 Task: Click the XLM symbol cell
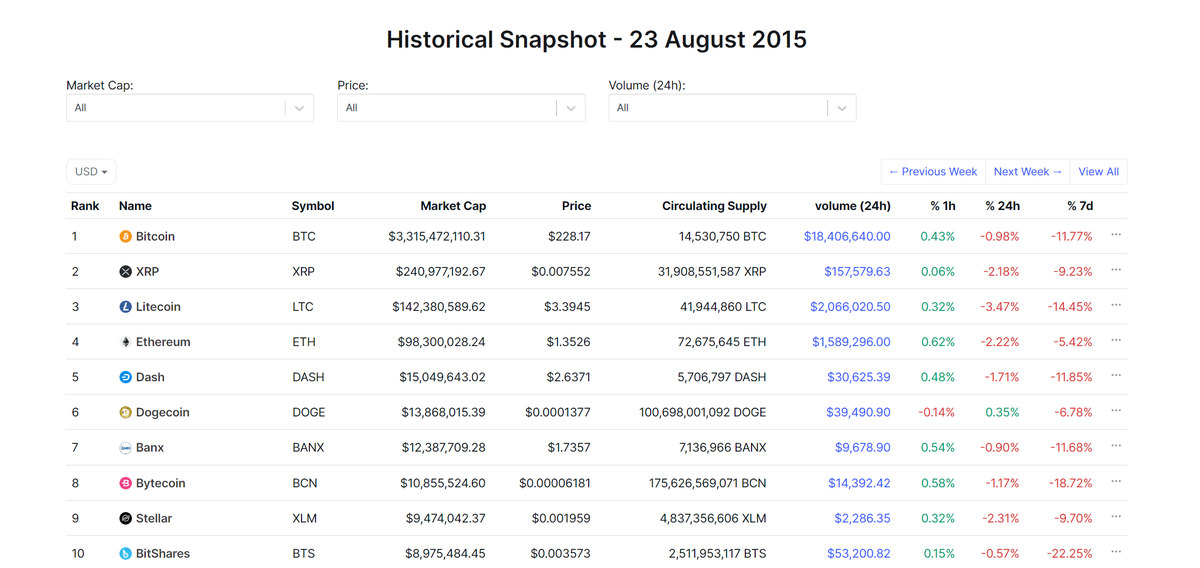[x=303, y=519]
